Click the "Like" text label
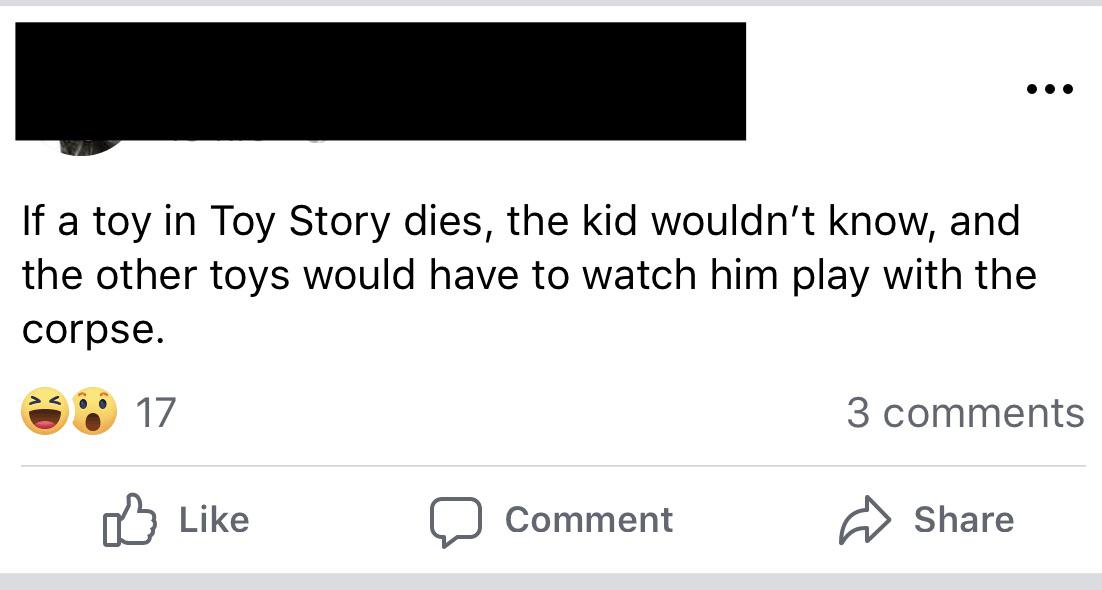The height and width of the screenshot is (590, 1102). (x=214, y=520)
